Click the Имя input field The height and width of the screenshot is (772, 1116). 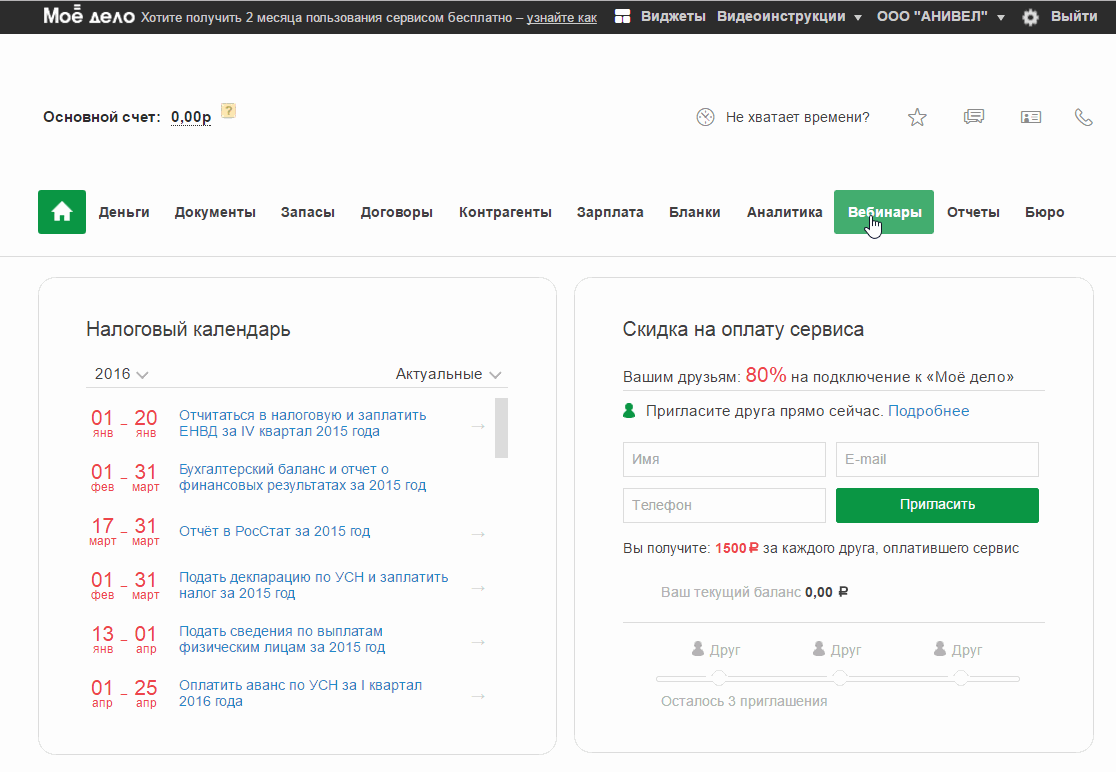click(x=725, y=460)
